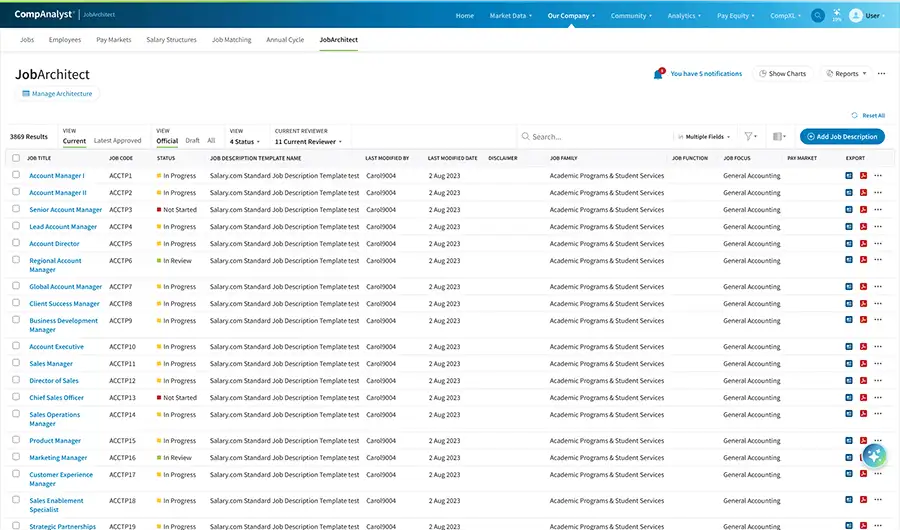Select the Global Account Manager row checkbox
900x531 pixels.
coord(16,285)
